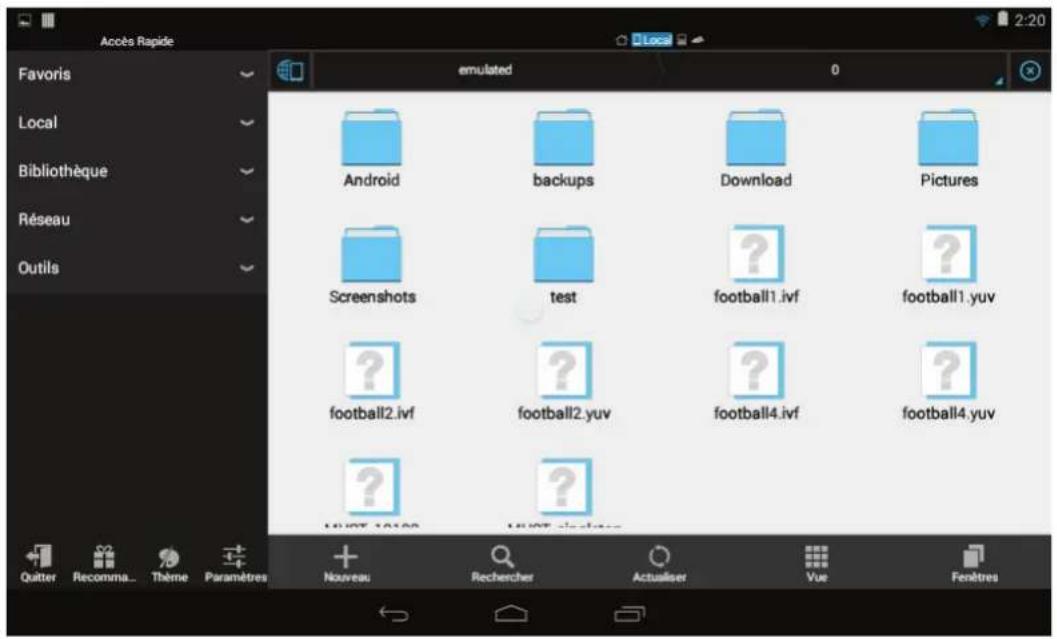Click the circled X close icon
Image resolution: width=1057 pixels, height=639 pixels.
tap(1029, 70)
